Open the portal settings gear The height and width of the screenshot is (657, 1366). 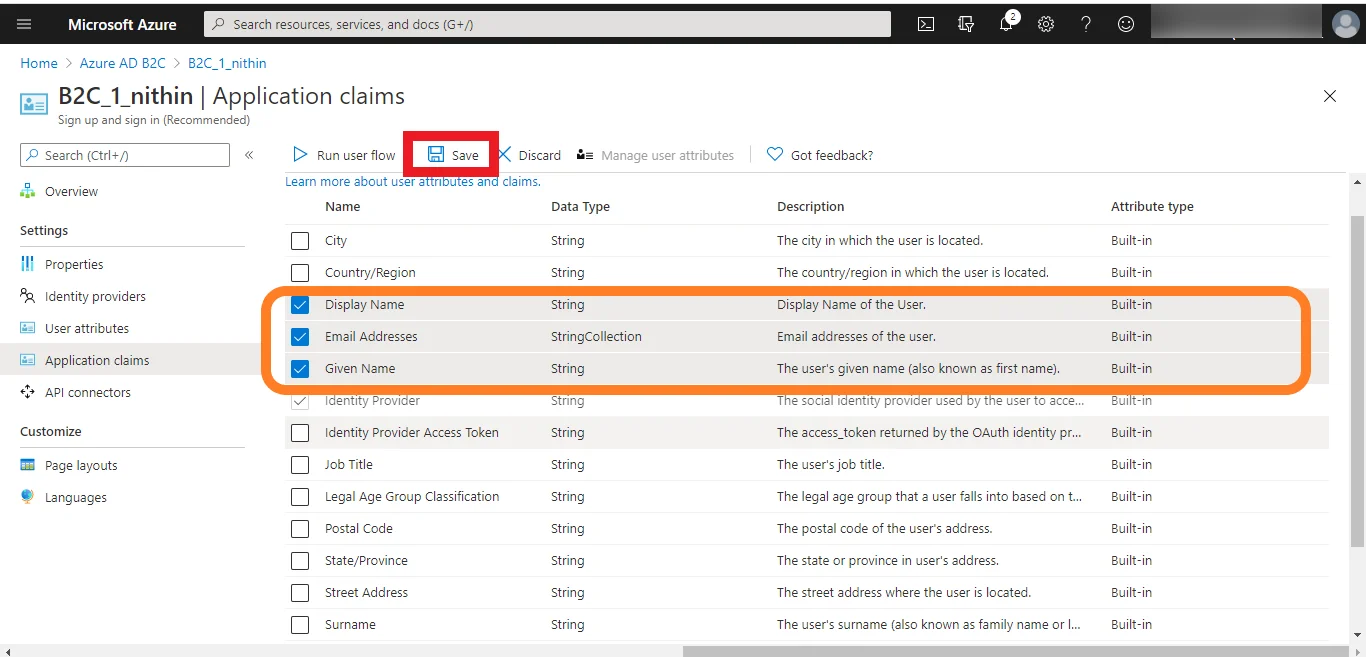[1046, 23]
